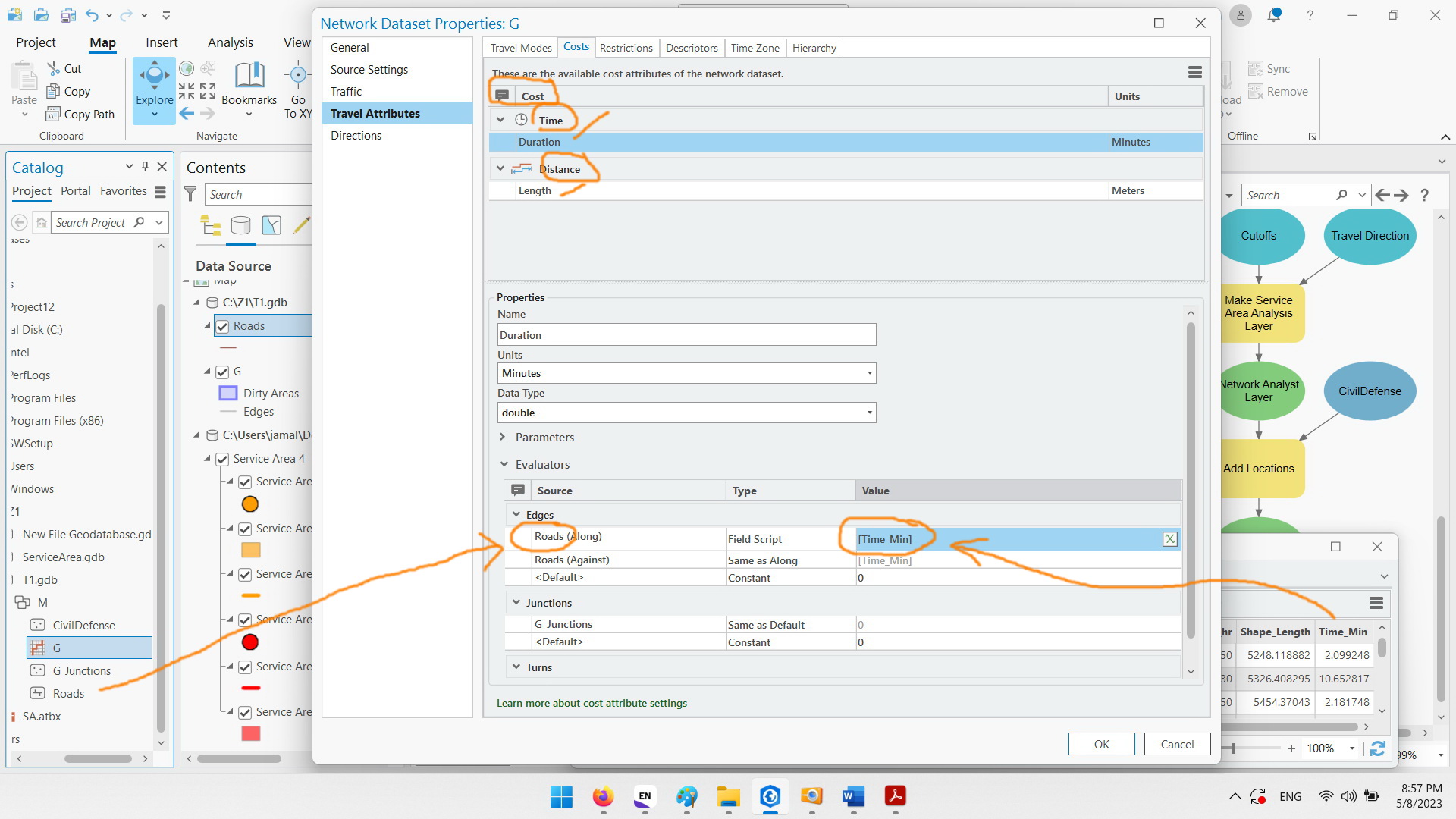The width and height of the screenshot is (1456, 819).
Task: Switch Contents to List By Drawing Order
Action: (x=211, y=225)
